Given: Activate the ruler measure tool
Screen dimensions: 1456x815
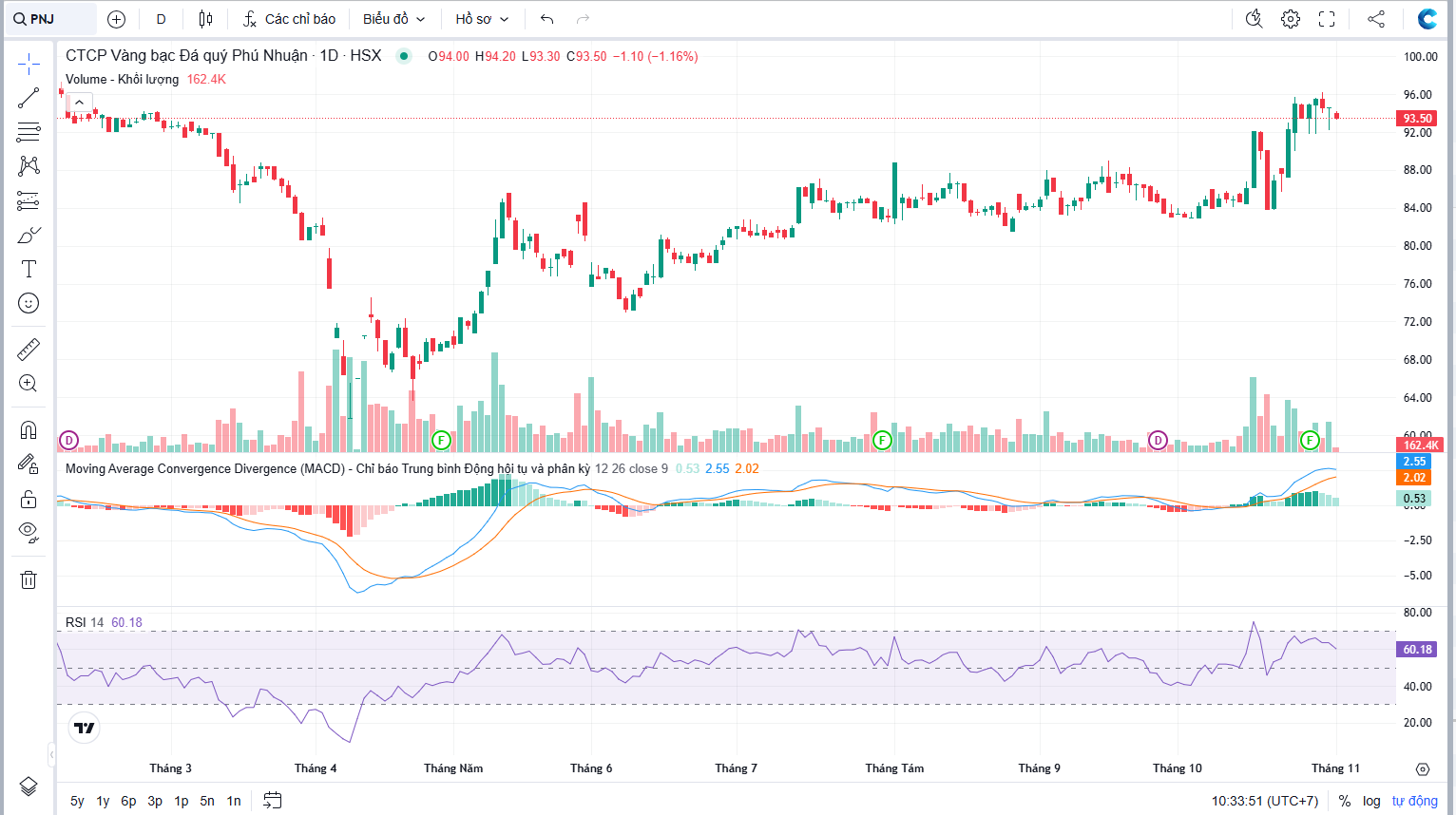Looking at the screenshot, I should 29,350.
